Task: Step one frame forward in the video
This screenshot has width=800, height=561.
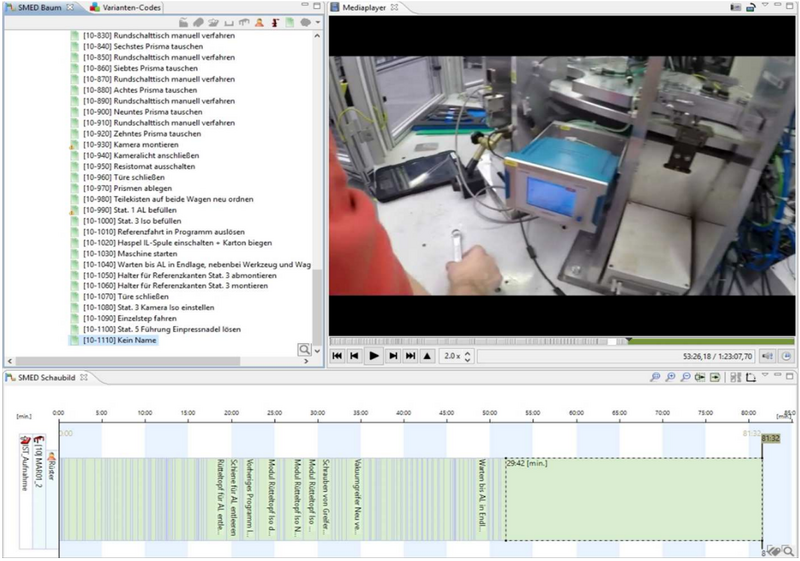Action: click(x=393, y=355)
